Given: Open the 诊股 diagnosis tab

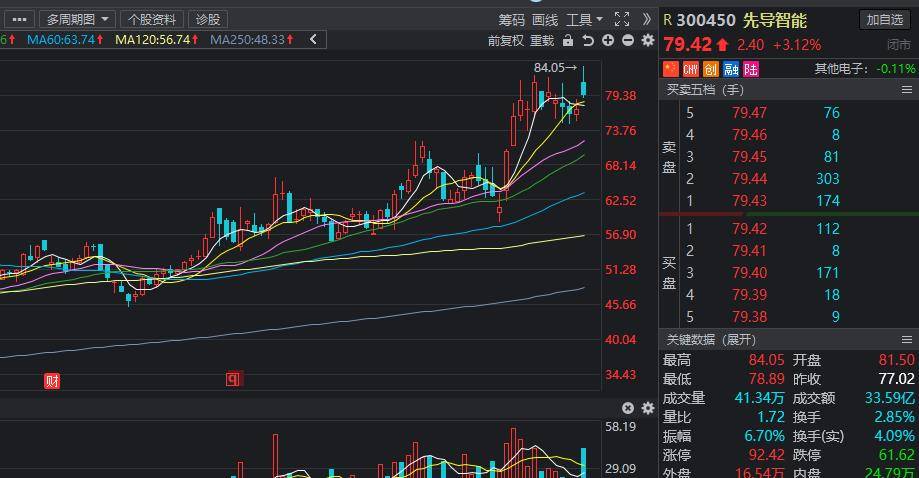Looking at the screenshot, I should coord(208,19).
